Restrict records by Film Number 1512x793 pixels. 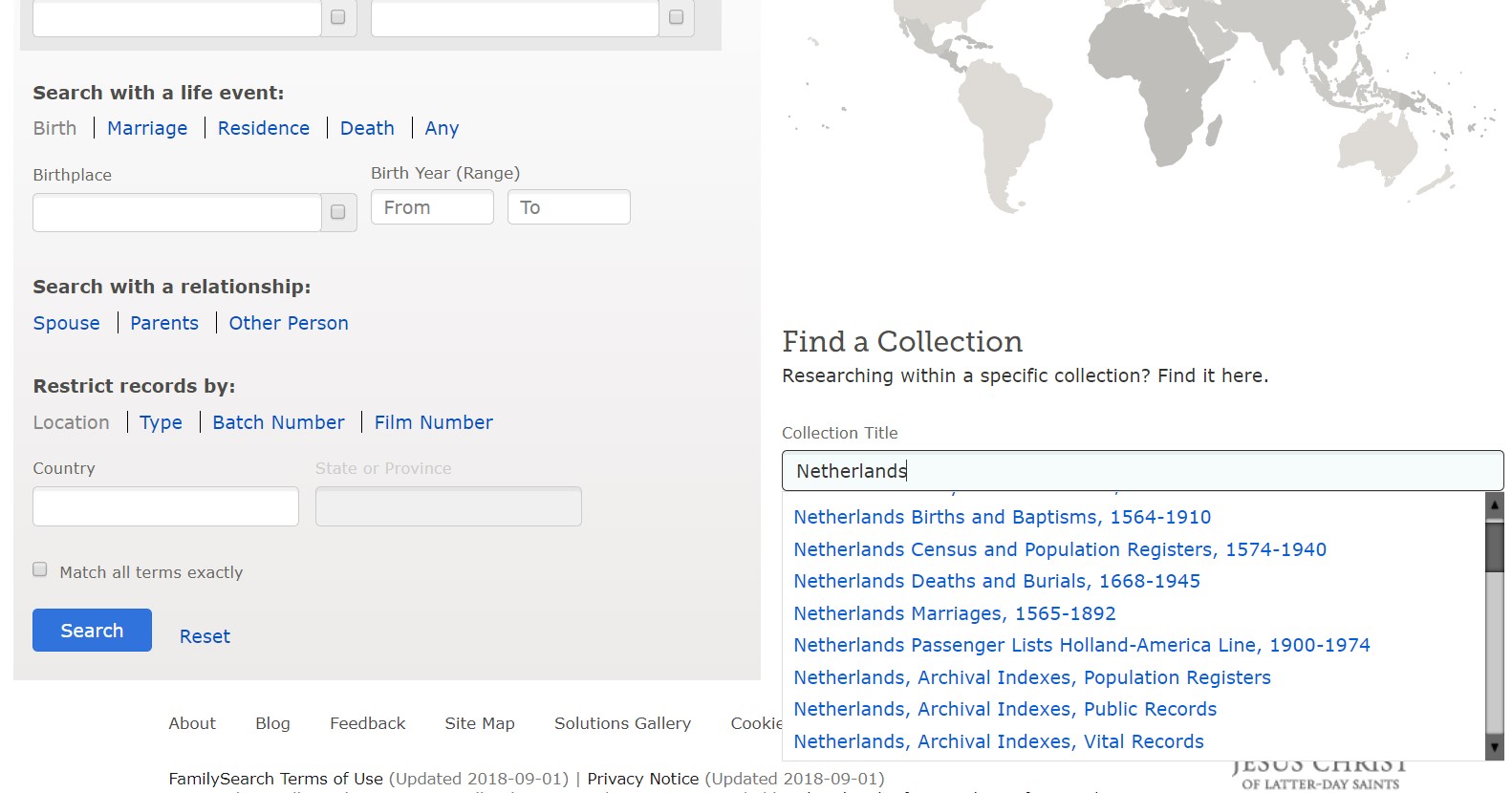[434, 422]
